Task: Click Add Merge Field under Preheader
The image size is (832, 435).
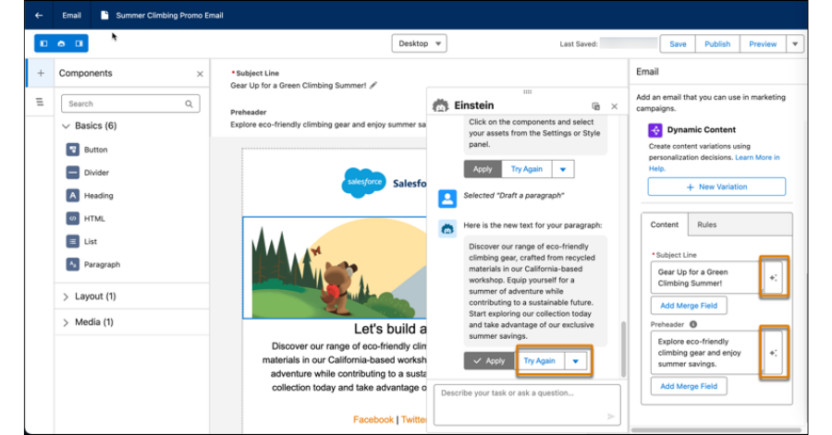Action: pos(688,386)
